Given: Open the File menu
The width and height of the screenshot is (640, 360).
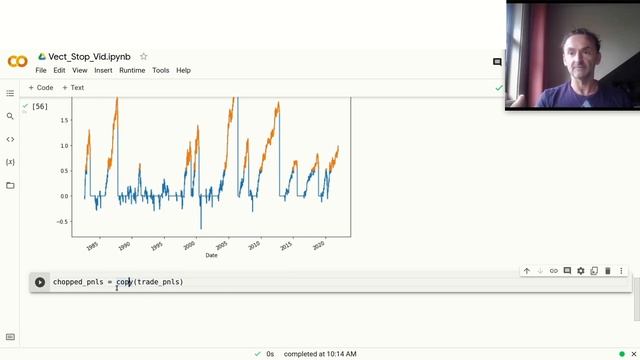Looking at the screenshot, I should (41, 70).
